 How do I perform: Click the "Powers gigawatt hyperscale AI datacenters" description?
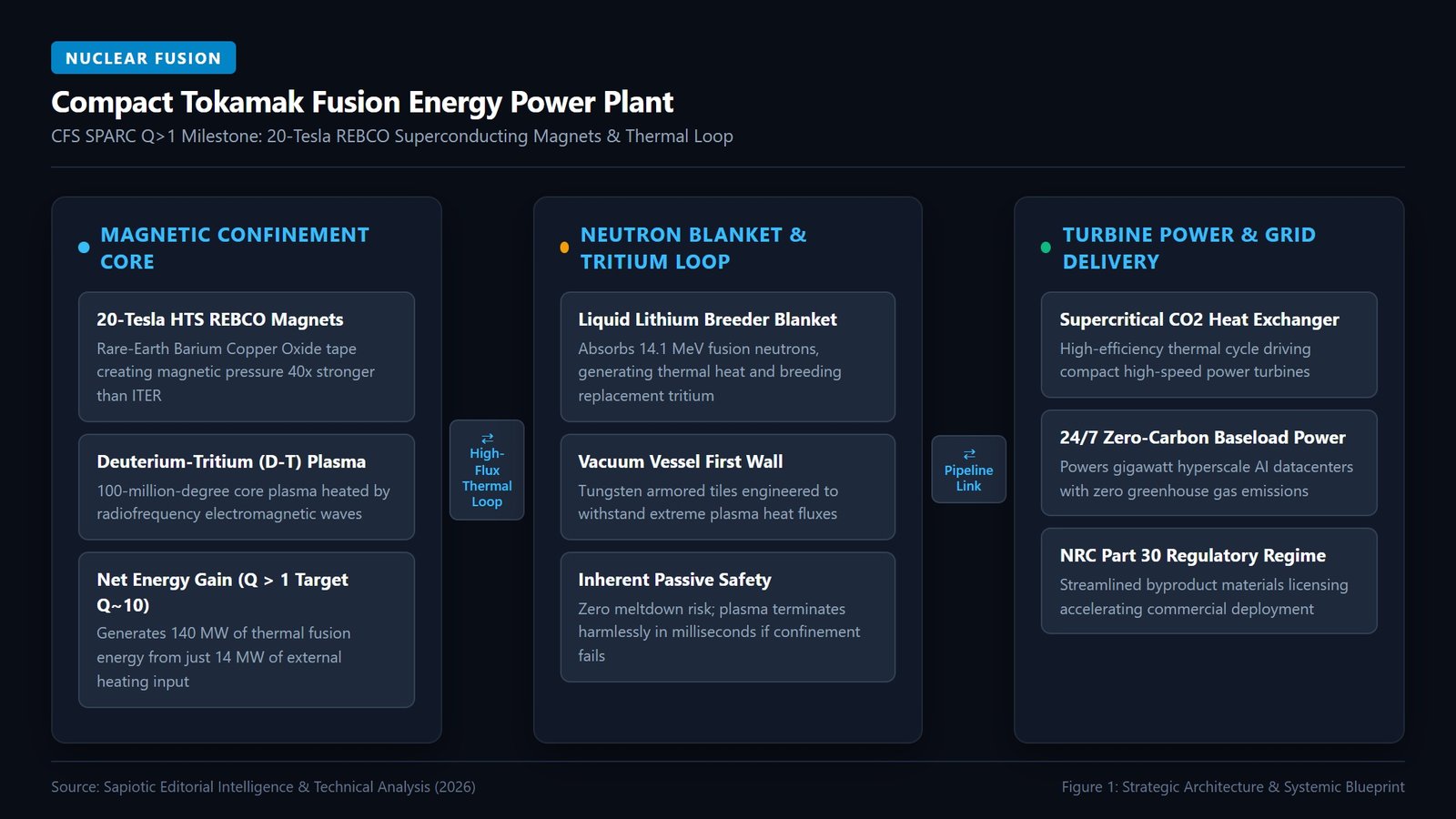click(x=1206, y=479)
